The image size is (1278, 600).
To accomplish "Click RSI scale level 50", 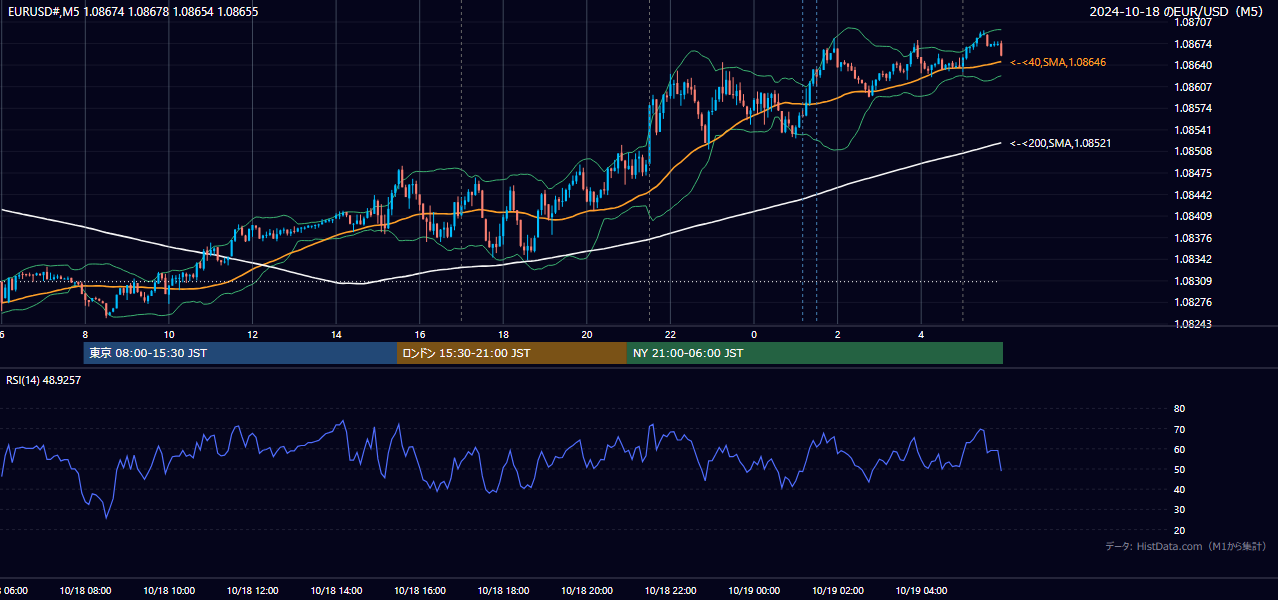I will click(x=1179, y=469).
